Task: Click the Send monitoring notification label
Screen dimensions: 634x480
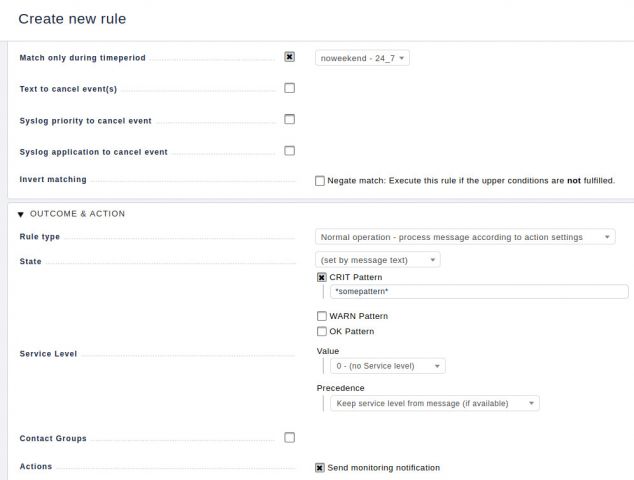Action: 384,468
